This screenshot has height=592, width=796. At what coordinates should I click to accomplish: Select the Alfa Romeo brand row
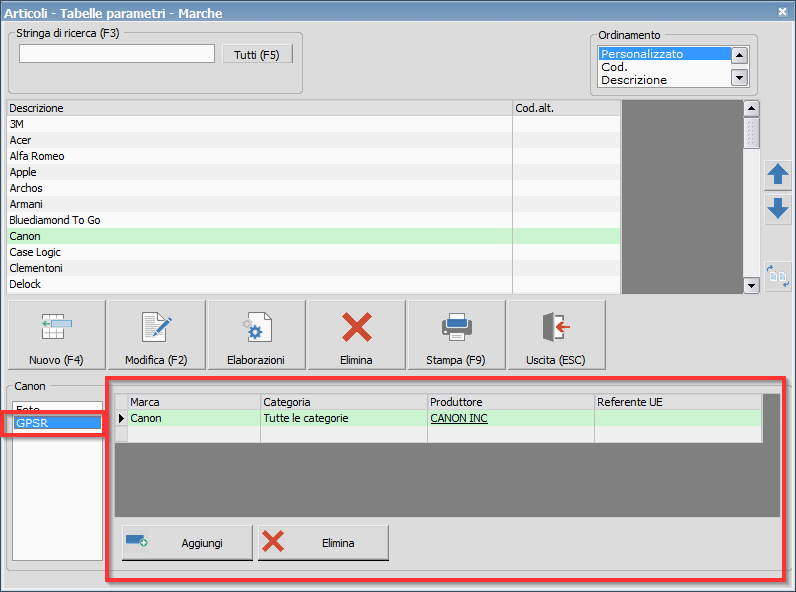click(x=314, y=156)
